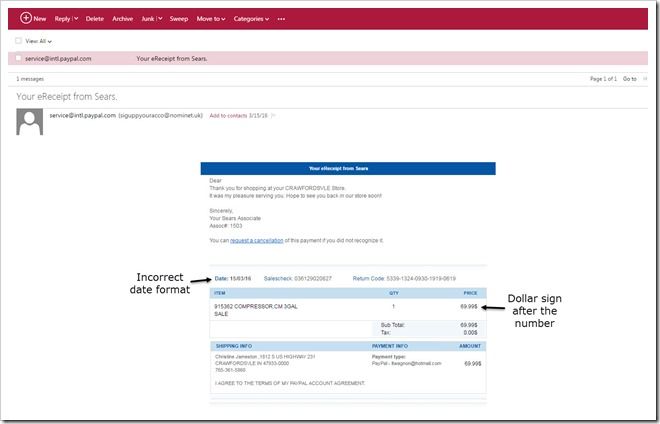Click the PAYMENT INFO header
Screen dimensions: 660x424
[390, 346]
